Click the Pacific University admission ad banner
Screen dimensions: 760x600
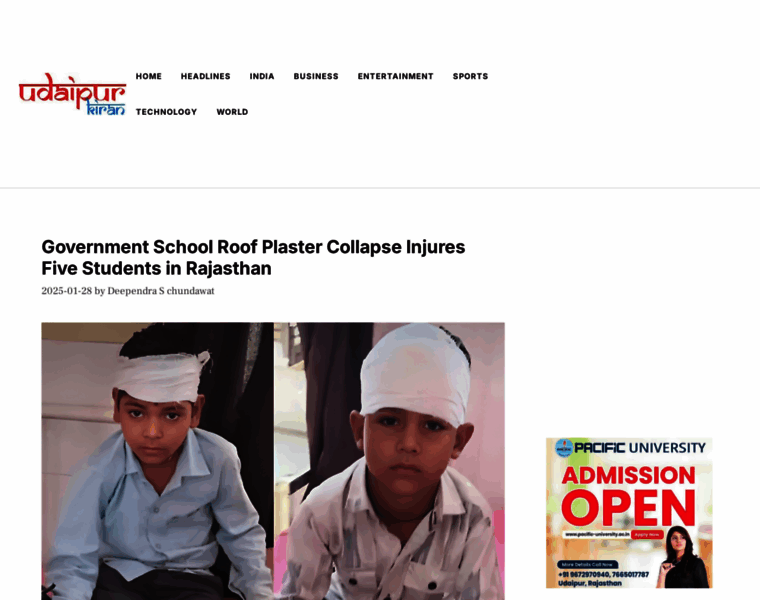coord(629,513)
